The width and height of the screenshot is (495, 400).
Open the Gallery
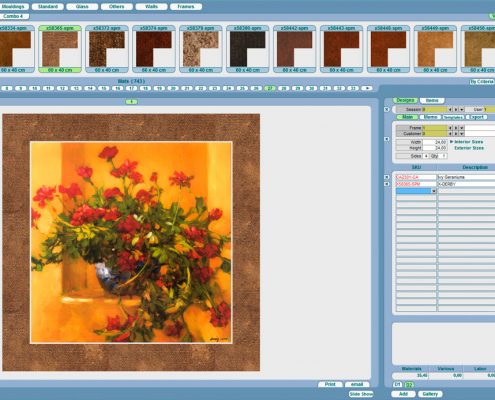430,394
